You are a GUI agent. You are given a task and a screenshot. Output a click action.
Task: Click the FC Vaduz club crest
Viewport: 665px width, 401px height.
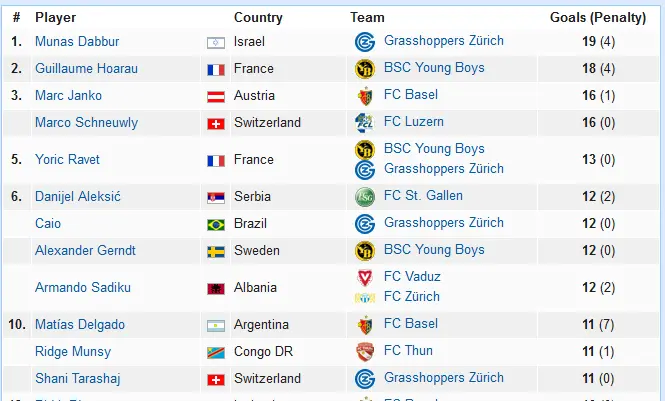[x=364, y=277]
